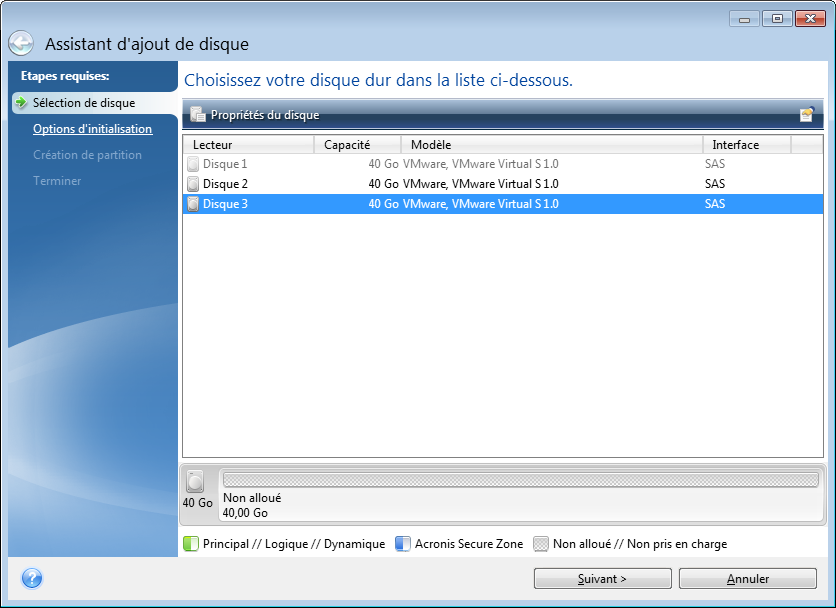Sort by Lecteur column header
836x608 pixels.
[248, 145]
